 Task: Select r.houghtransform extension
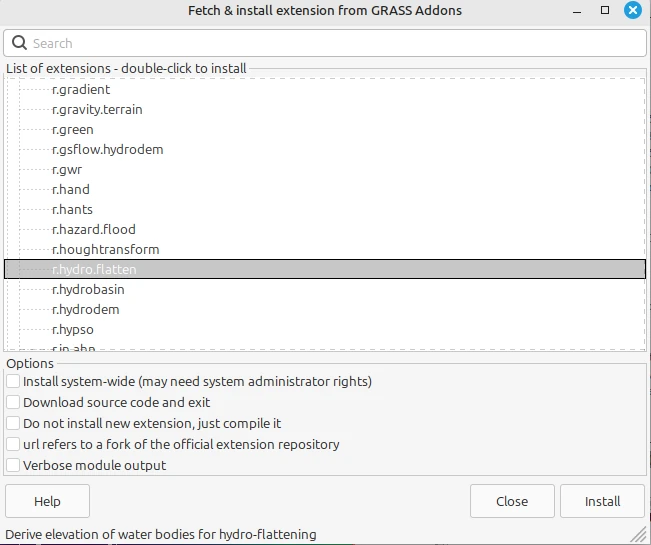pos(105,249)
